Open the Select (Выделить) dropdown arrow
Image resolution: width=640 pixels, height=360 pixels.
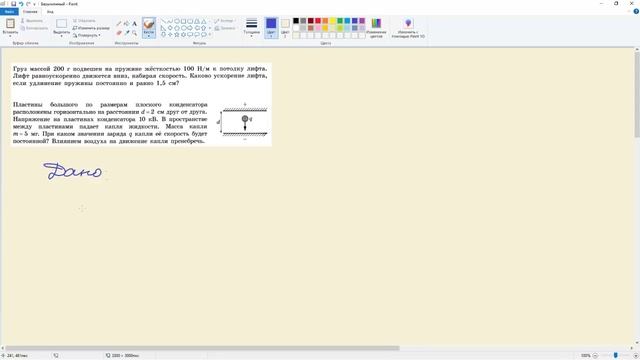tap(62, 36)
